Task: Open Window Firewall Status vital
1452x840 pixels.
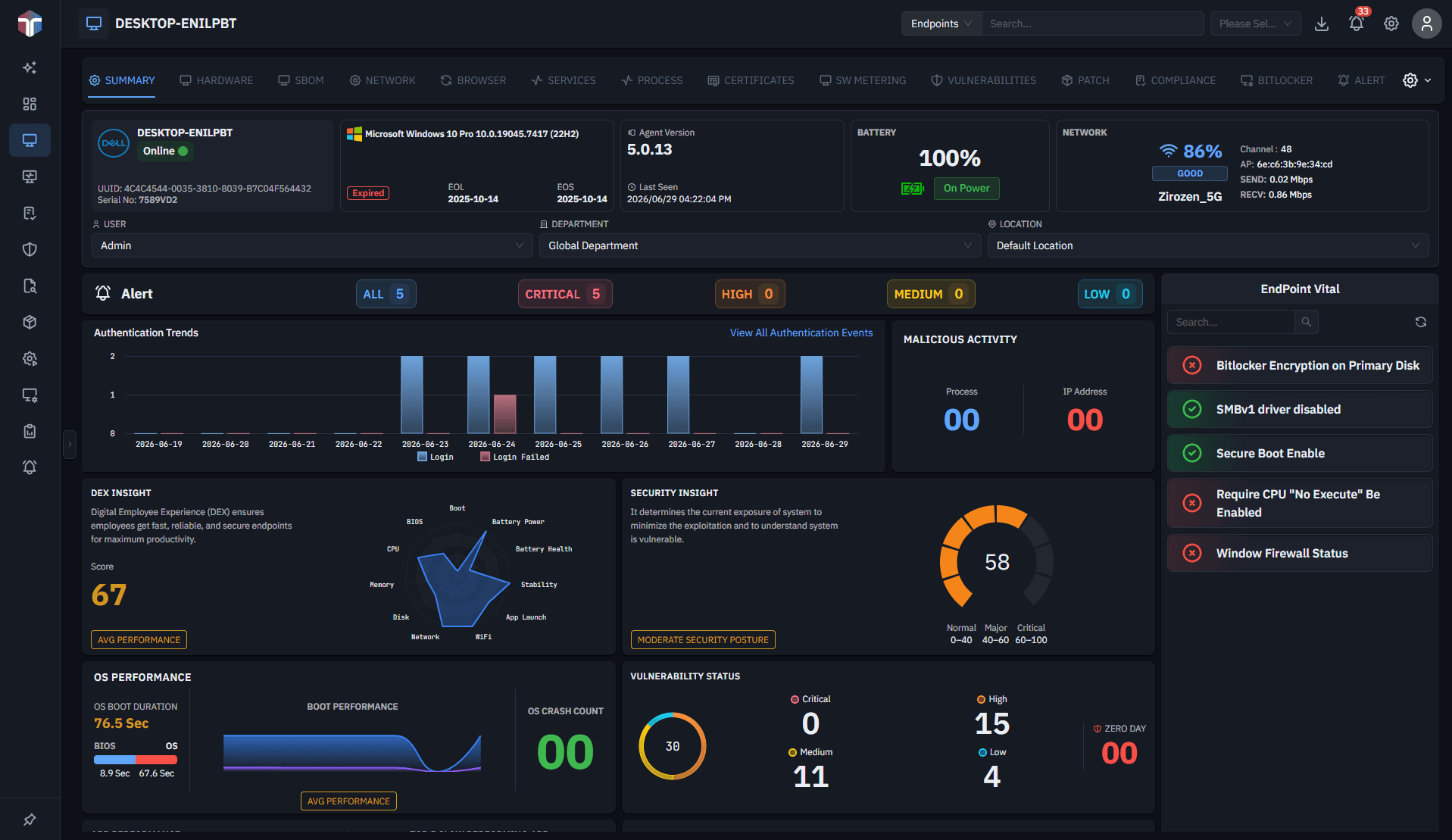Action: 1300,553
